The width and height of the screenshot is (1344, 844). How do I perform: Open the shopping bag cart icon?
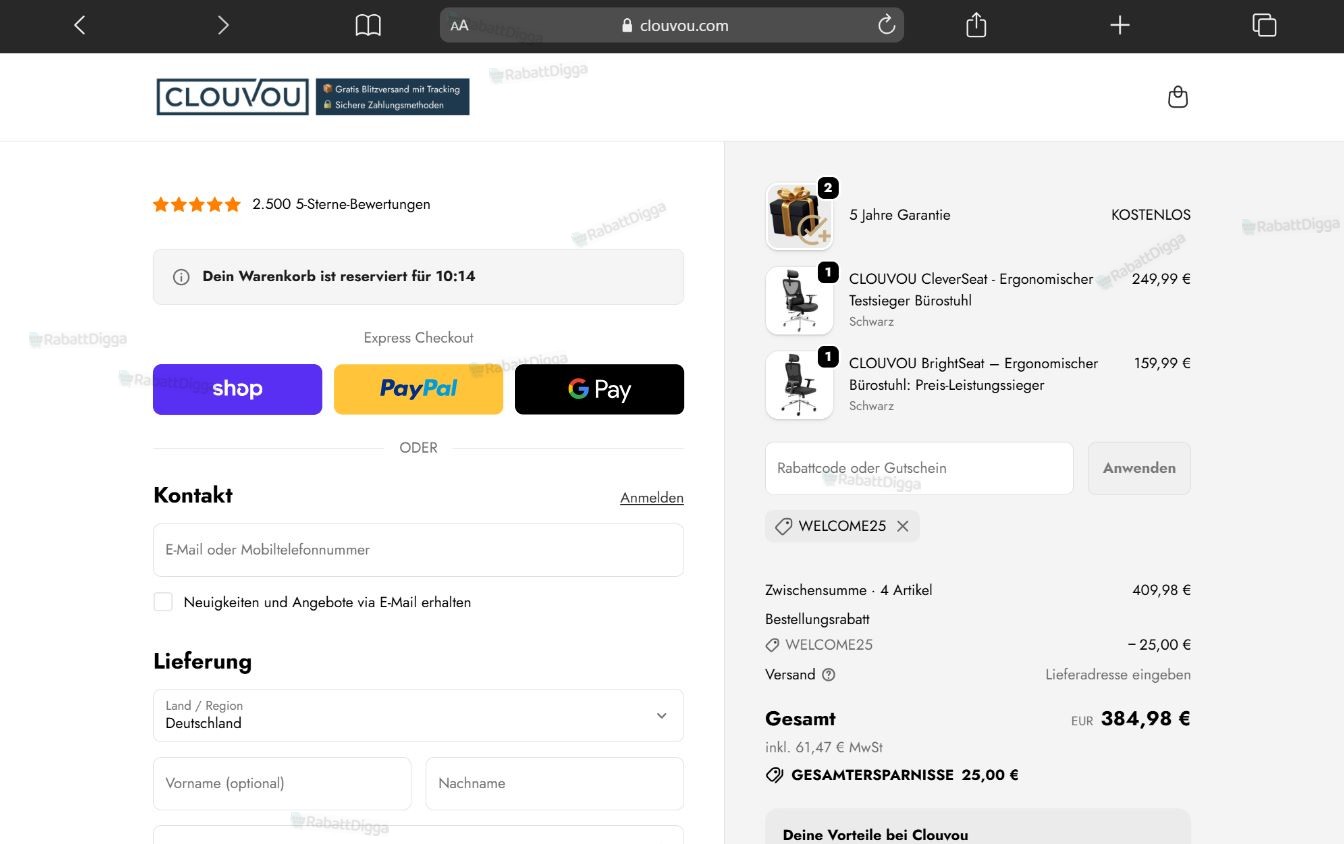[x=1178, y=97]
